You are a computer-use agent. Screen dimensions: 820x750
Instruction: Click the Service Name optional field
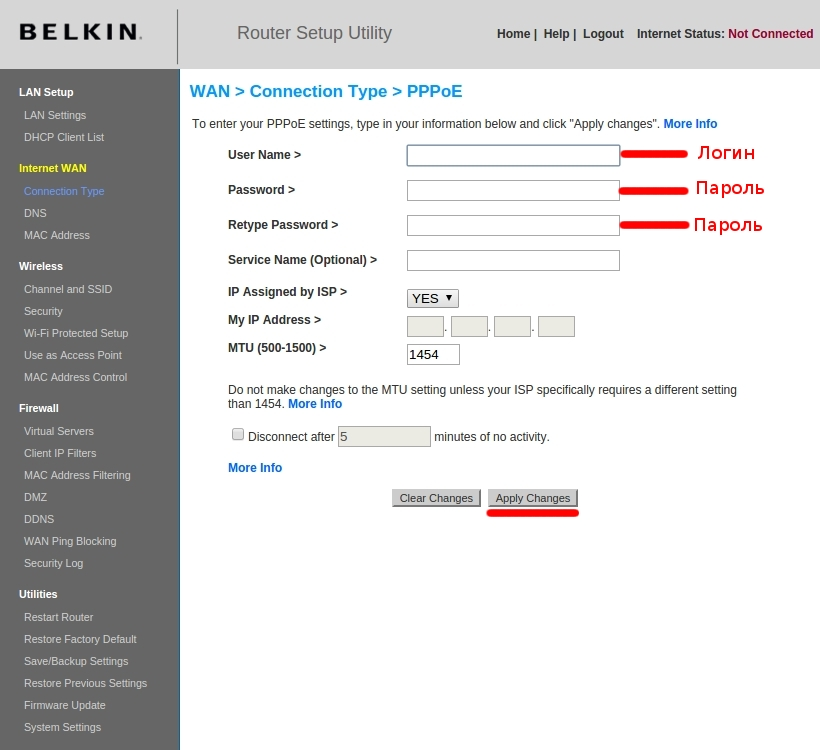pyautogui.click(x=513, y=260)
